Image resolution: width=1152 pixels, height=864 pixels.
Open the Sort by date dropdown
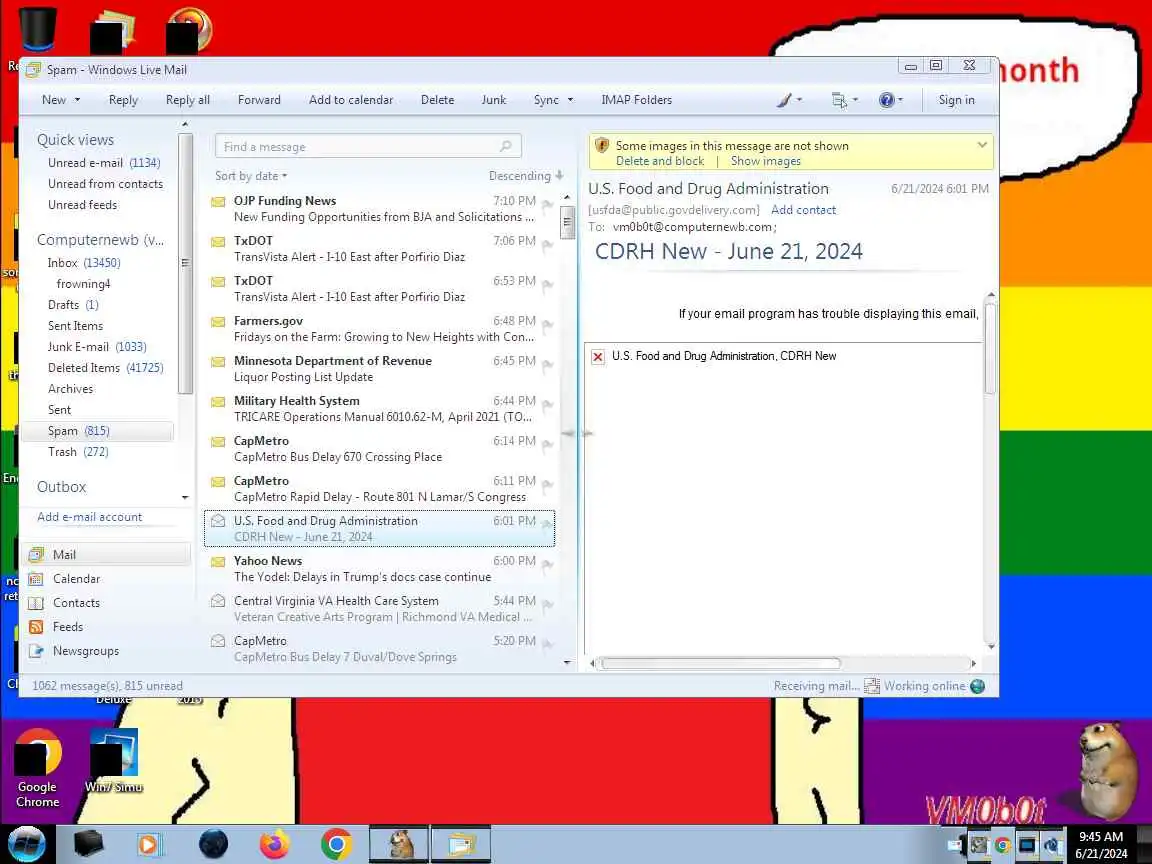(251, 176)
